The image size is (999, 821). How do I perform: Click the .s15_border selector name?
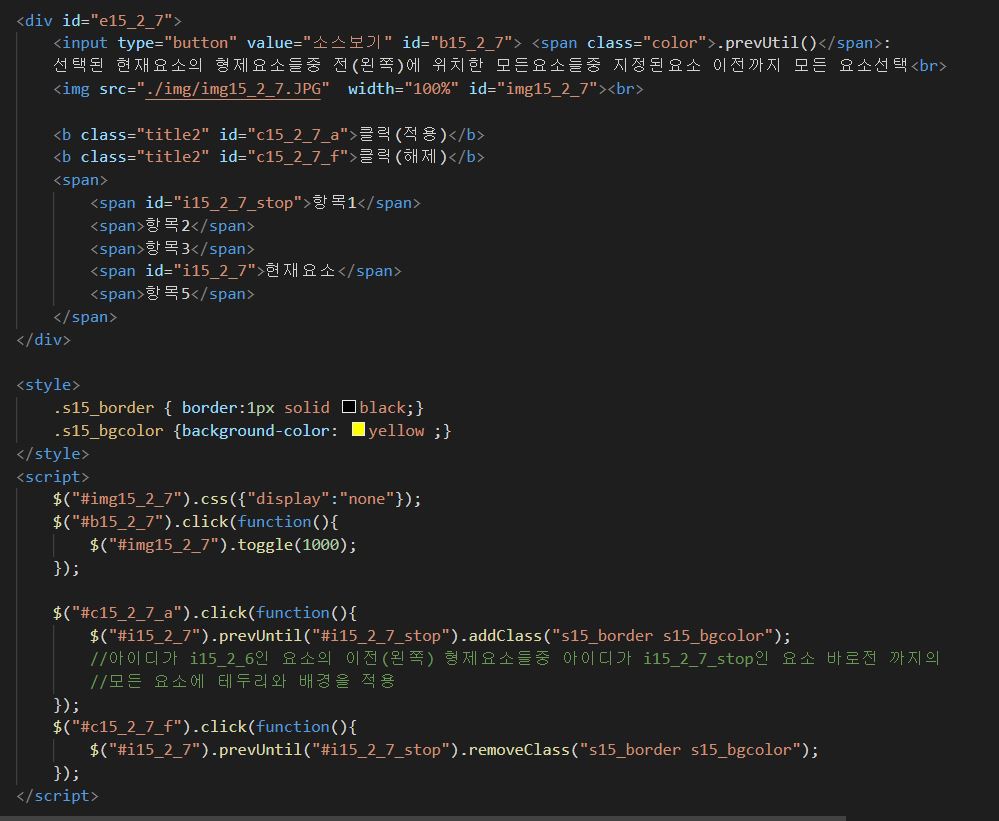click(x=104, y=408)
